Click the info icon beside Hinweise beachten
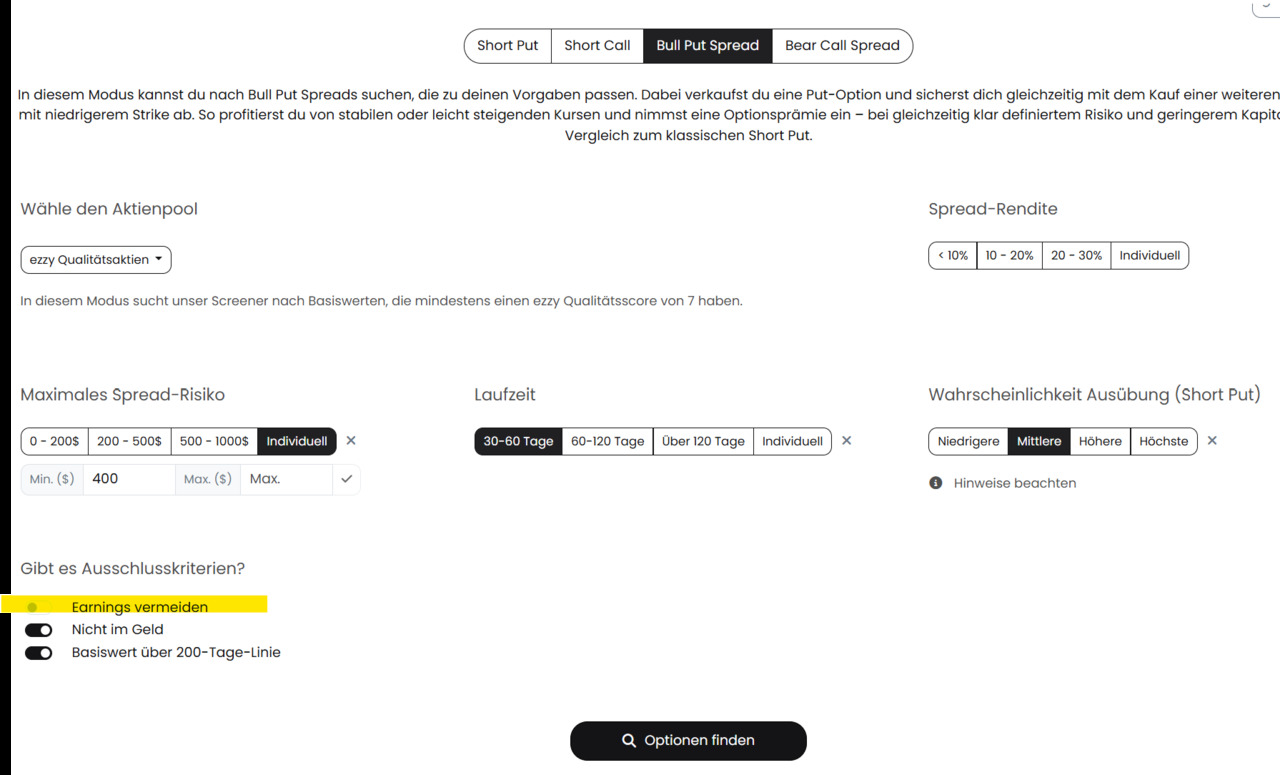Viewport: 1280px width, 775px height. (x=936, y=483)
